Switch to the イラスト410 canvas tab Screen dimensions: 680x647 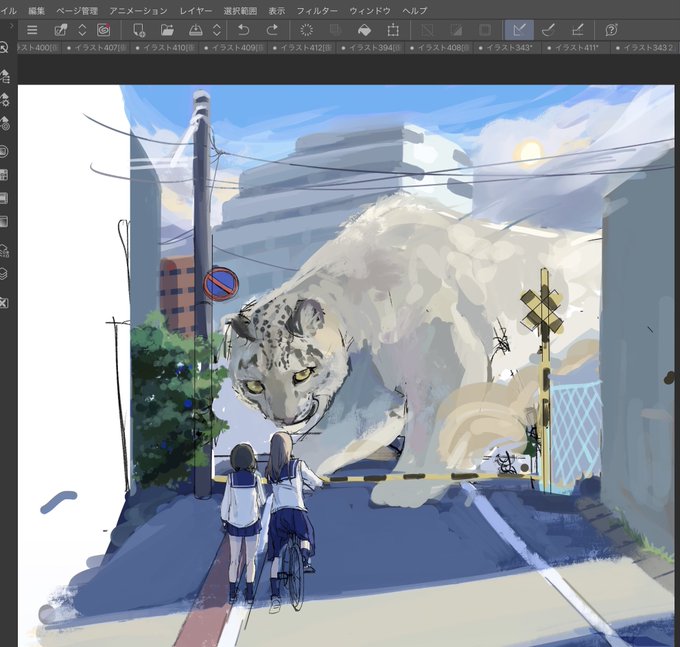(165, 48)
